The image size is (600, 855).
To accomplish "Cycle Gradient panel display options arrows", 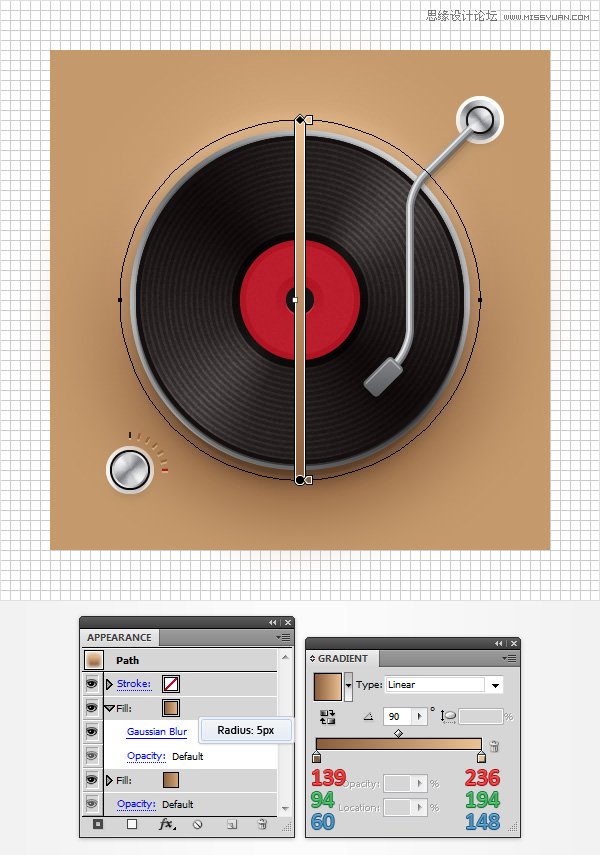I will click(313, 659).
